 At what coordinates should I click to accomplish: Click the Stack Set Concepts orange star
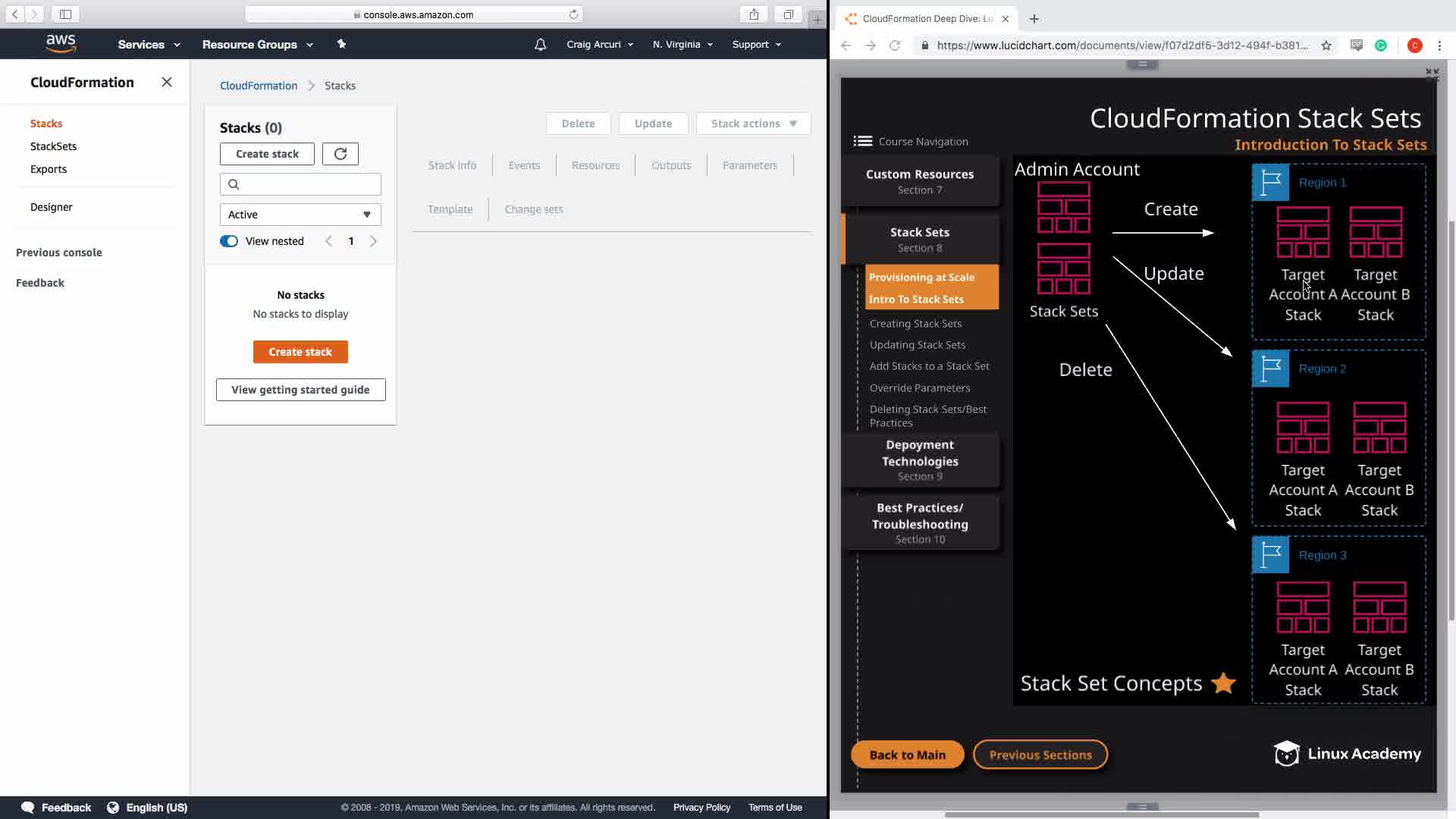click(1223, 683)
